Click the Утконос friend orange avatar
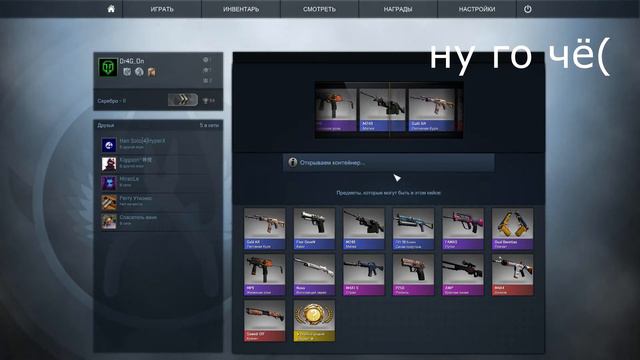Screen dimensions: 640x360 109,202
